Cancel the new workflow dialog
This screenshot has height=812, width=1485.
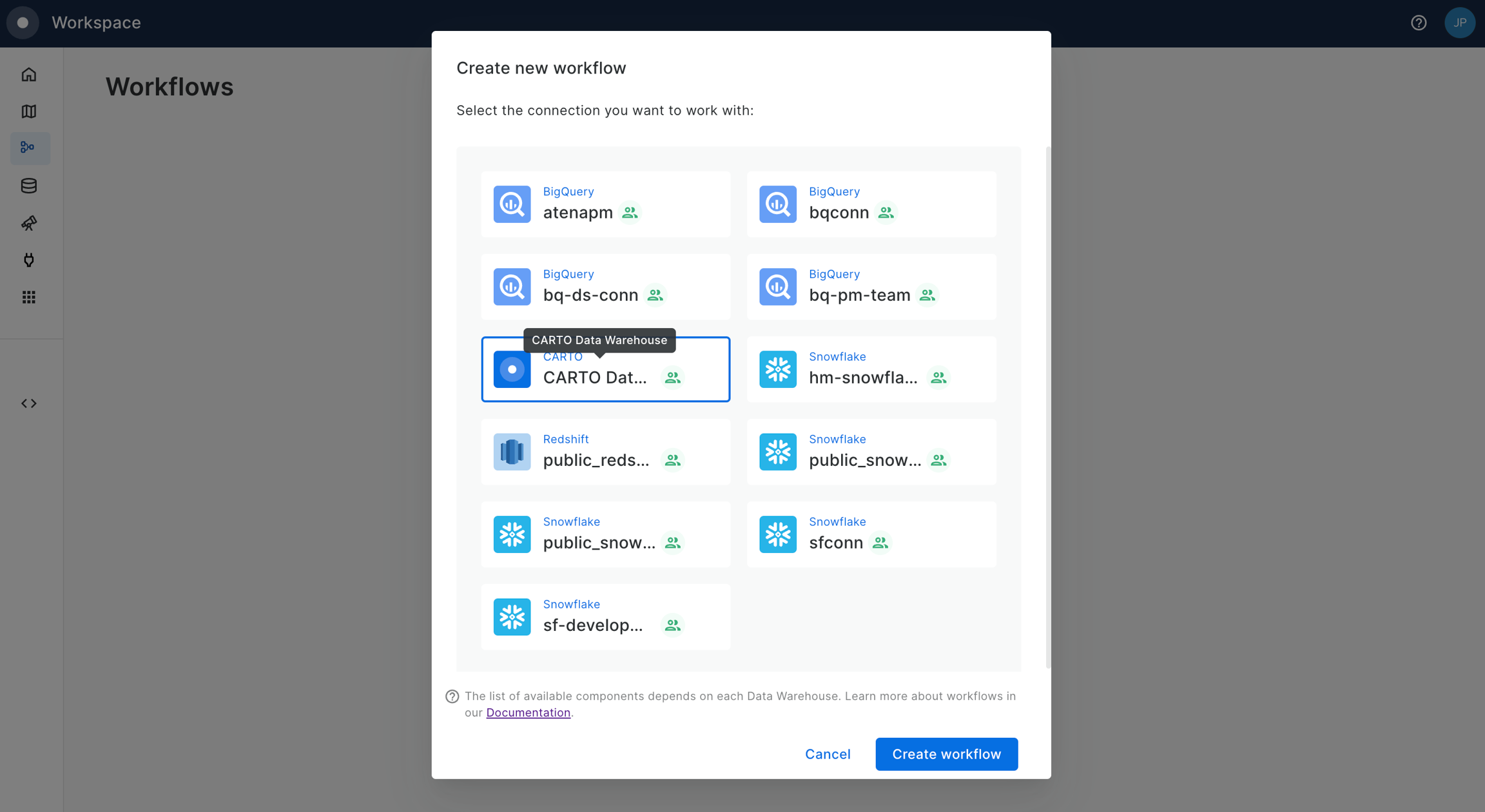(x=828, y=754)
